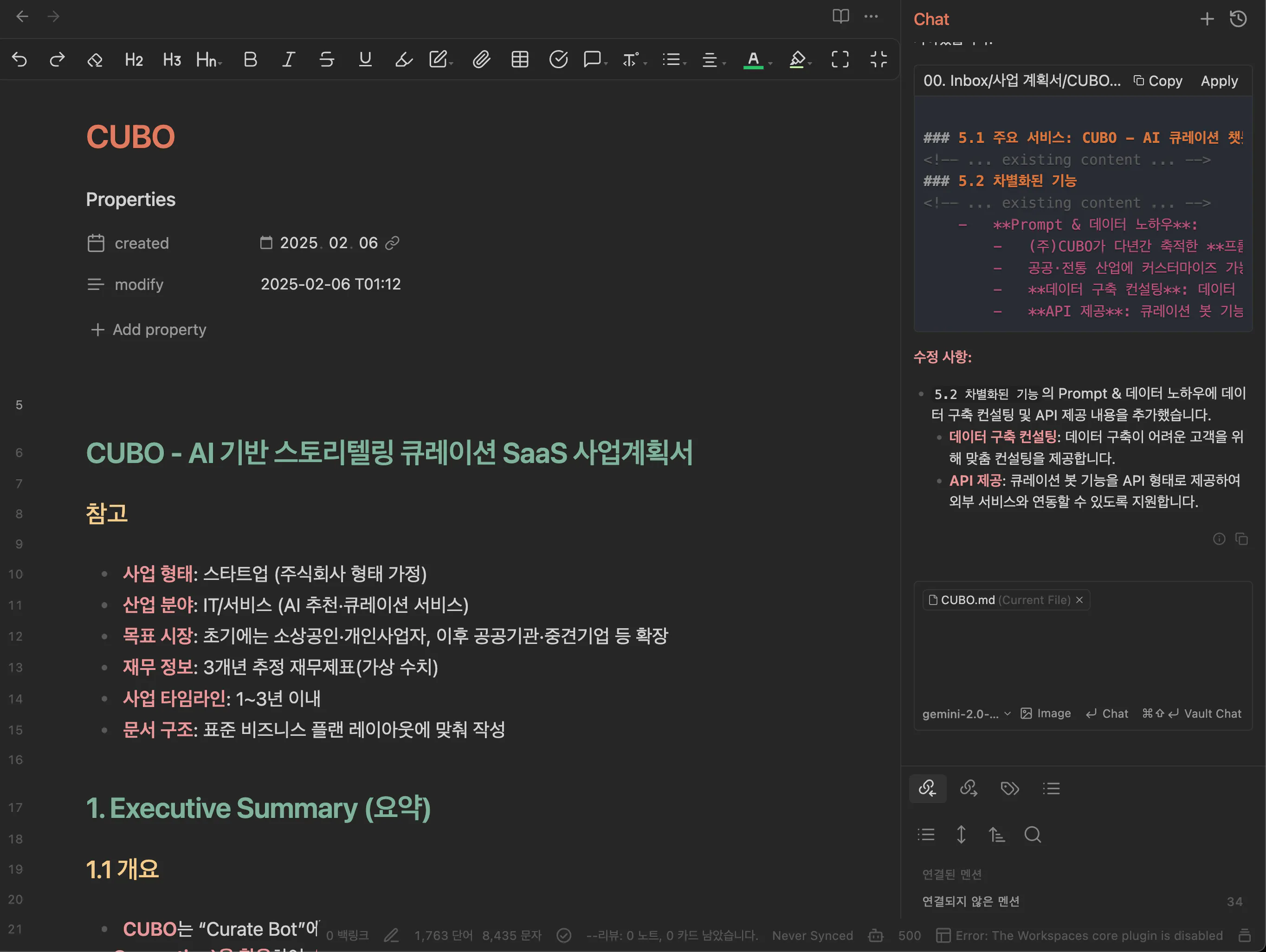This screenshot has height=952, width=1266.
Task: Toggle highlight marker formatting
Action: pos(403,59)
